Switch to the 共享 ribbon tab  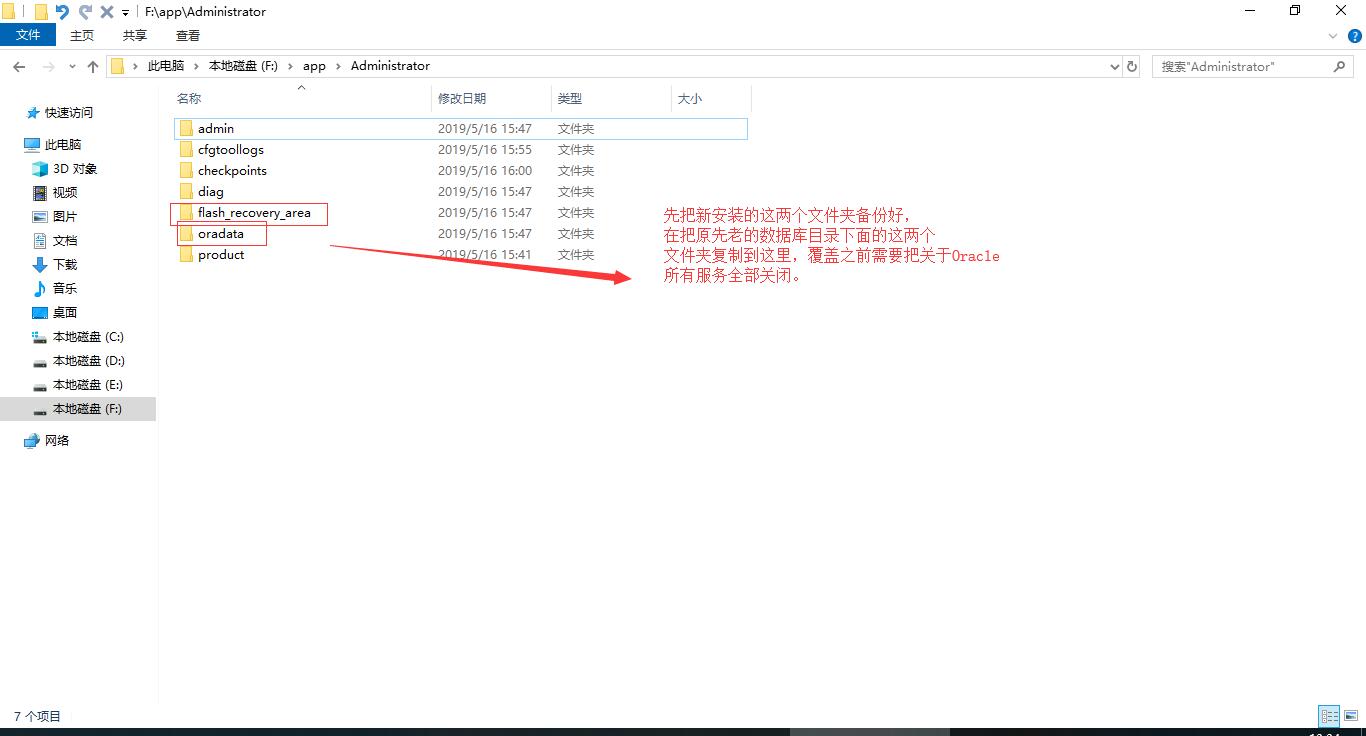coord(135,35)
